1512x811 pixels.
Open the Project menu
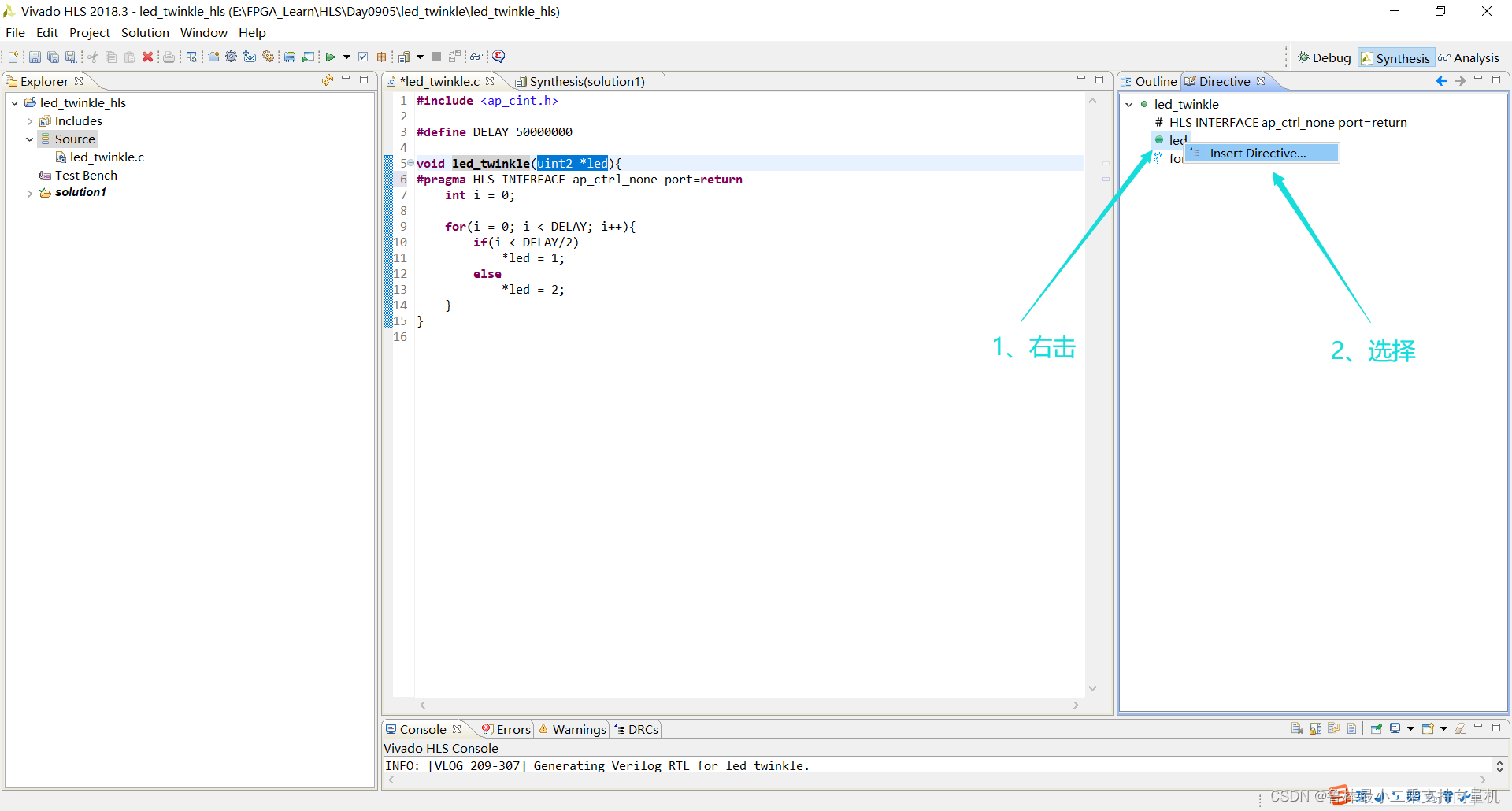[x=90, y=32]
